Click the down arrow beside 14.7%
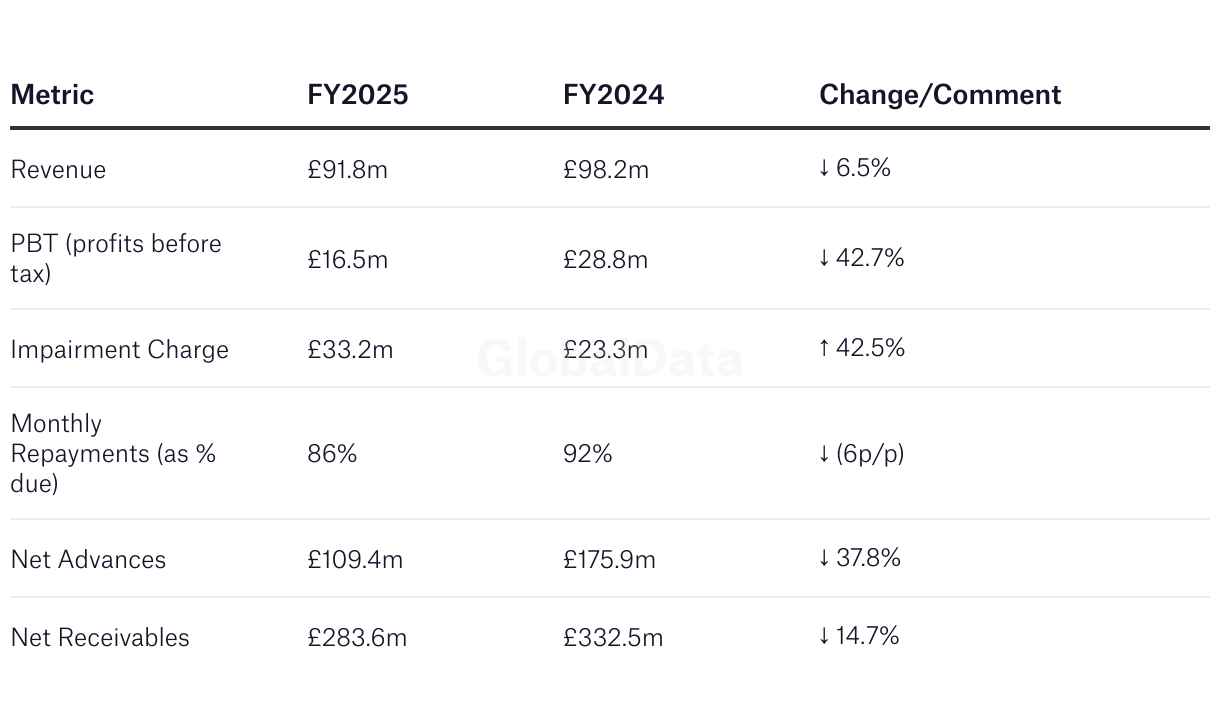This screenshot has height=716, width=1220. pos(824,636)
